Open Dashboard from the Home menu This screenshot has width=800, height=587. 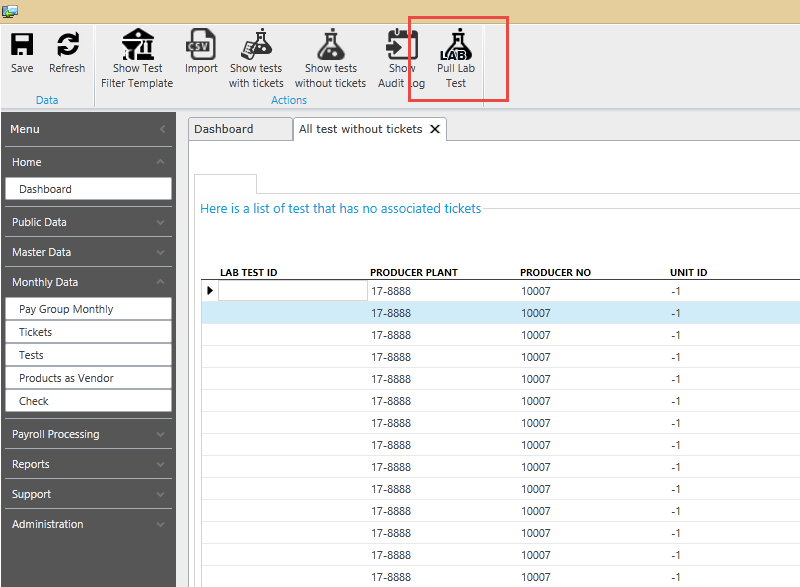[88, 189]
